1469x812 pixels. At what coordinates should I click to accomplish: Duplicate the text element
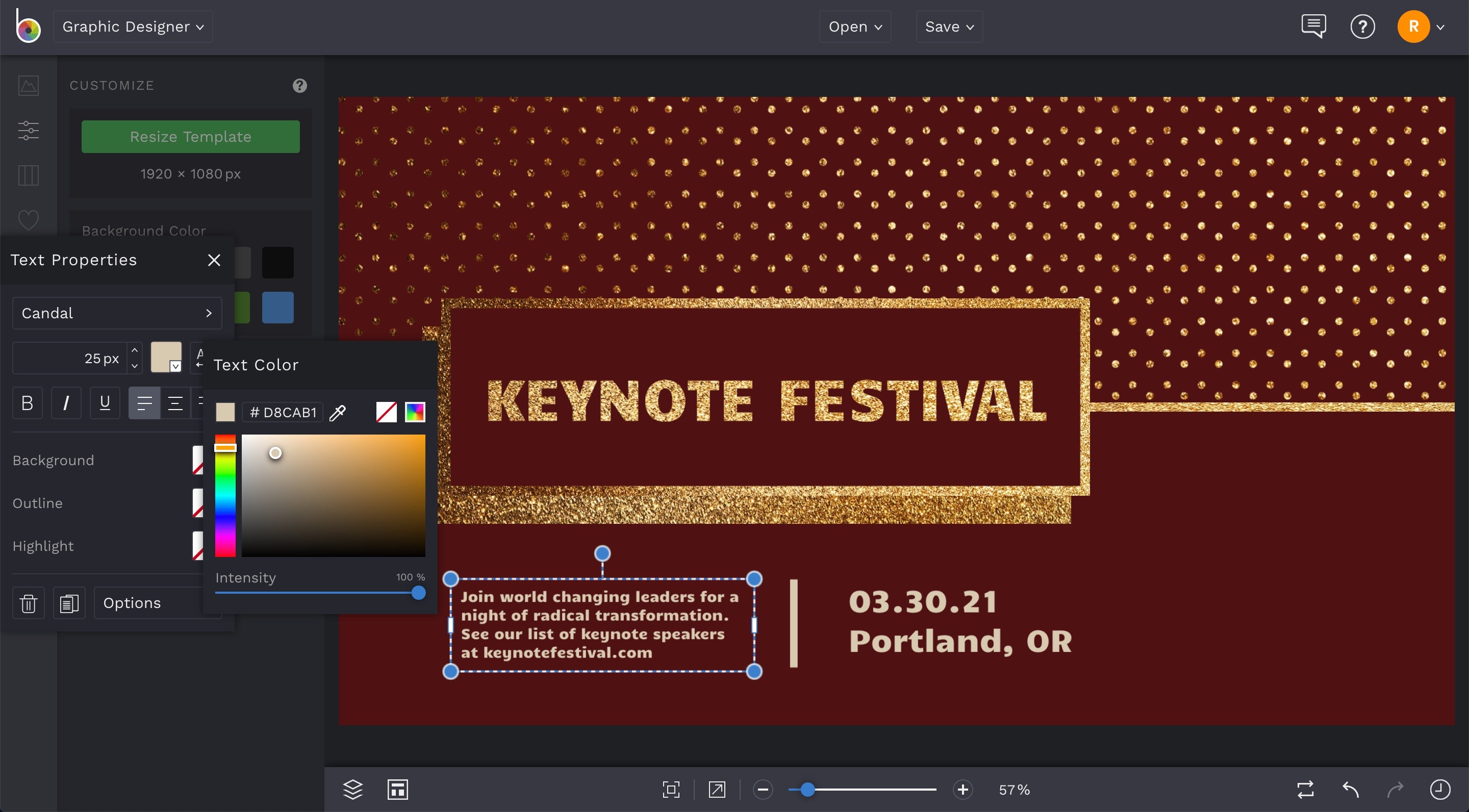(x=69, y=603)
